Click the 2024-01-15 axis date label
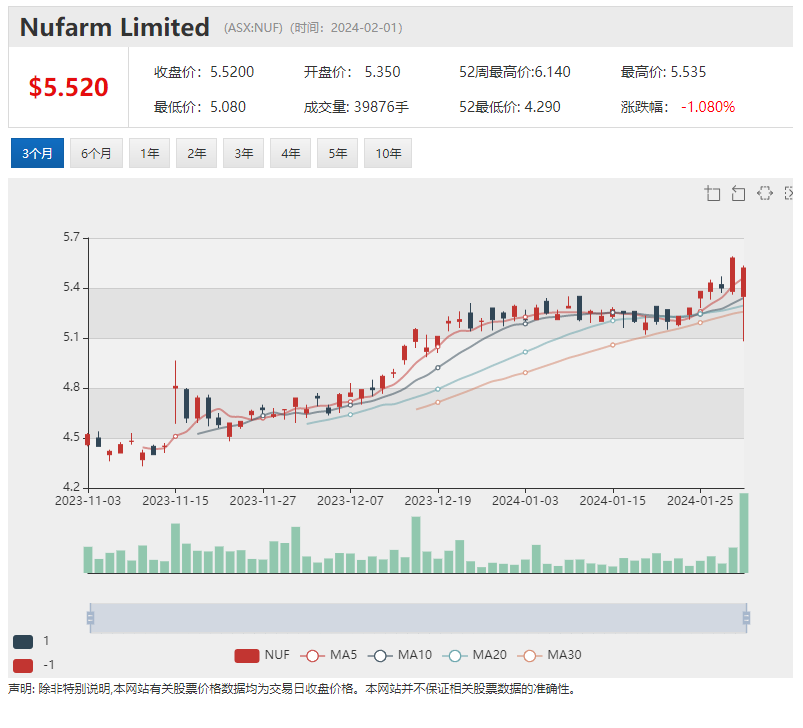803x728 pixels. coord(612,501)
